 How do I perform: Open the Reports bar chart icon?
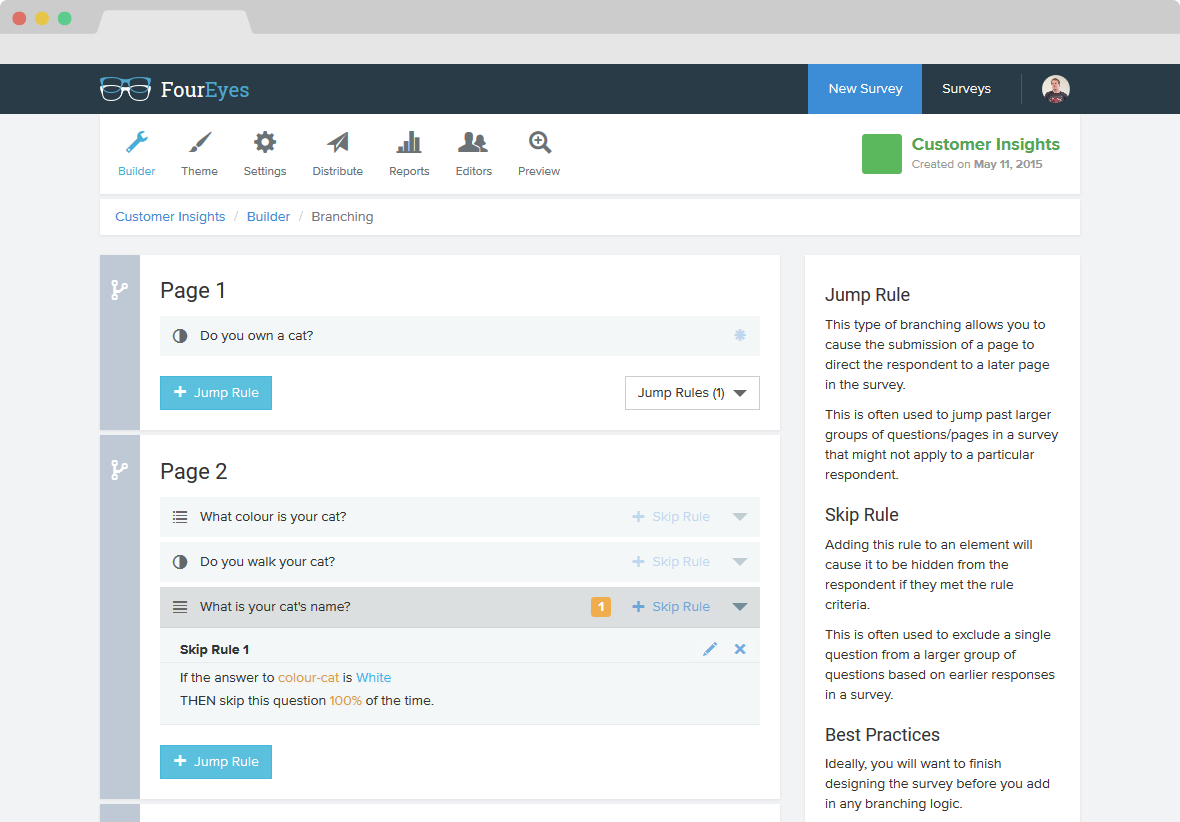(409, 142)
